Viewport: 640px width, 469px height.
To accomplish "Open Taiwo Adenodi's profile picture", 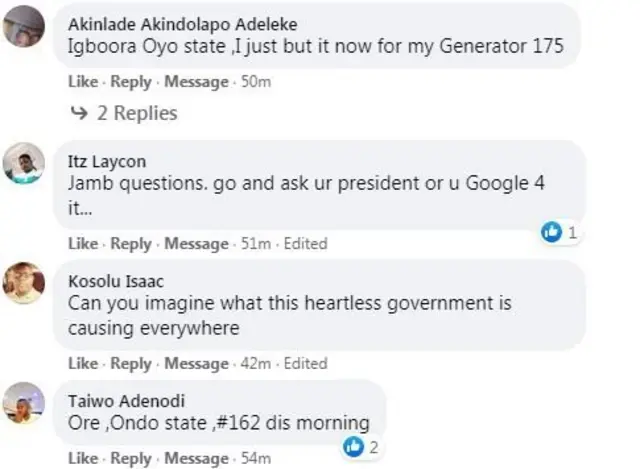I will 23,403.
